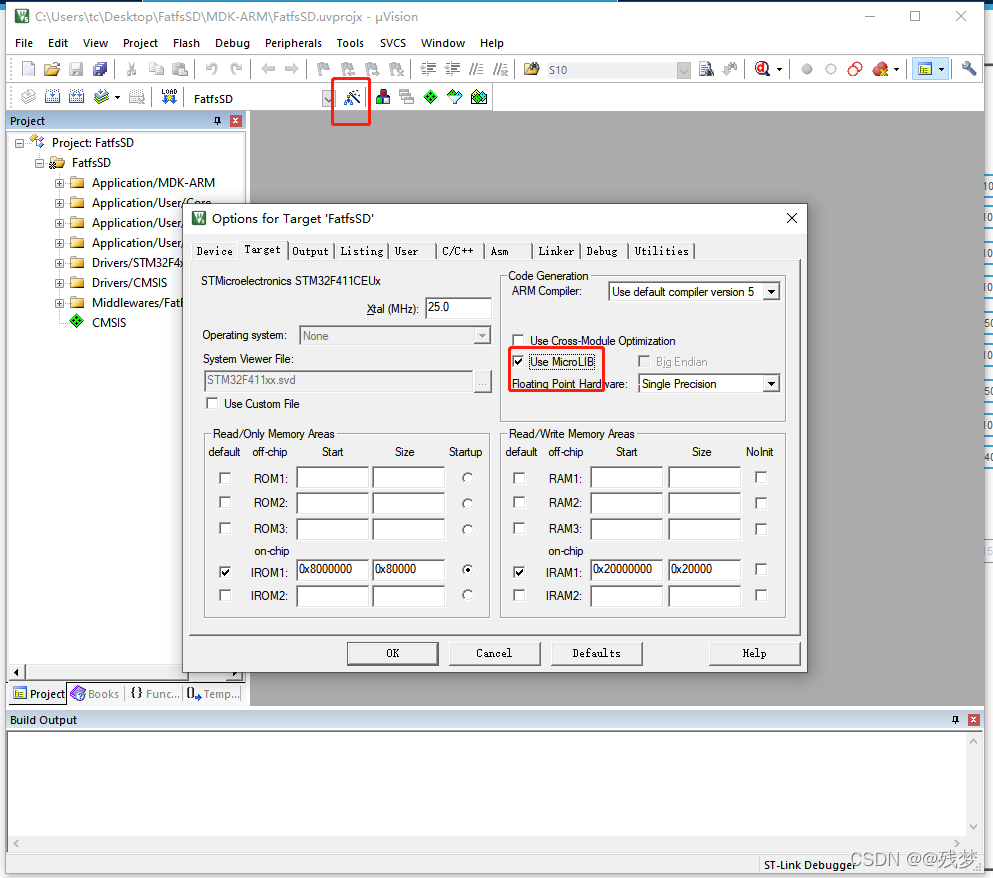Click inside the Xtal MHz input field

pos(458,308)
